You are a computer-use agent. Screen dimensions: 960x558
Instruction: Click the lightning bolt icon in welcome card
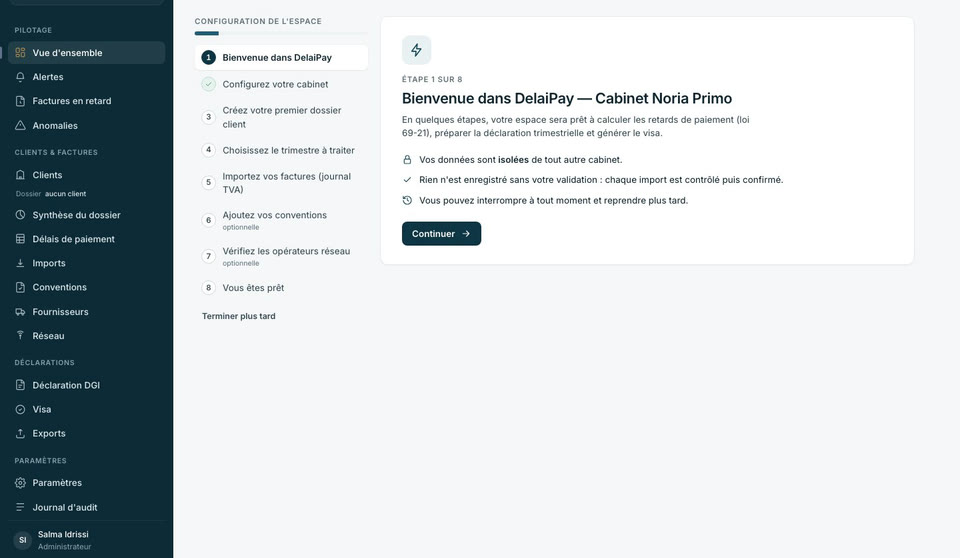(416, 50)
